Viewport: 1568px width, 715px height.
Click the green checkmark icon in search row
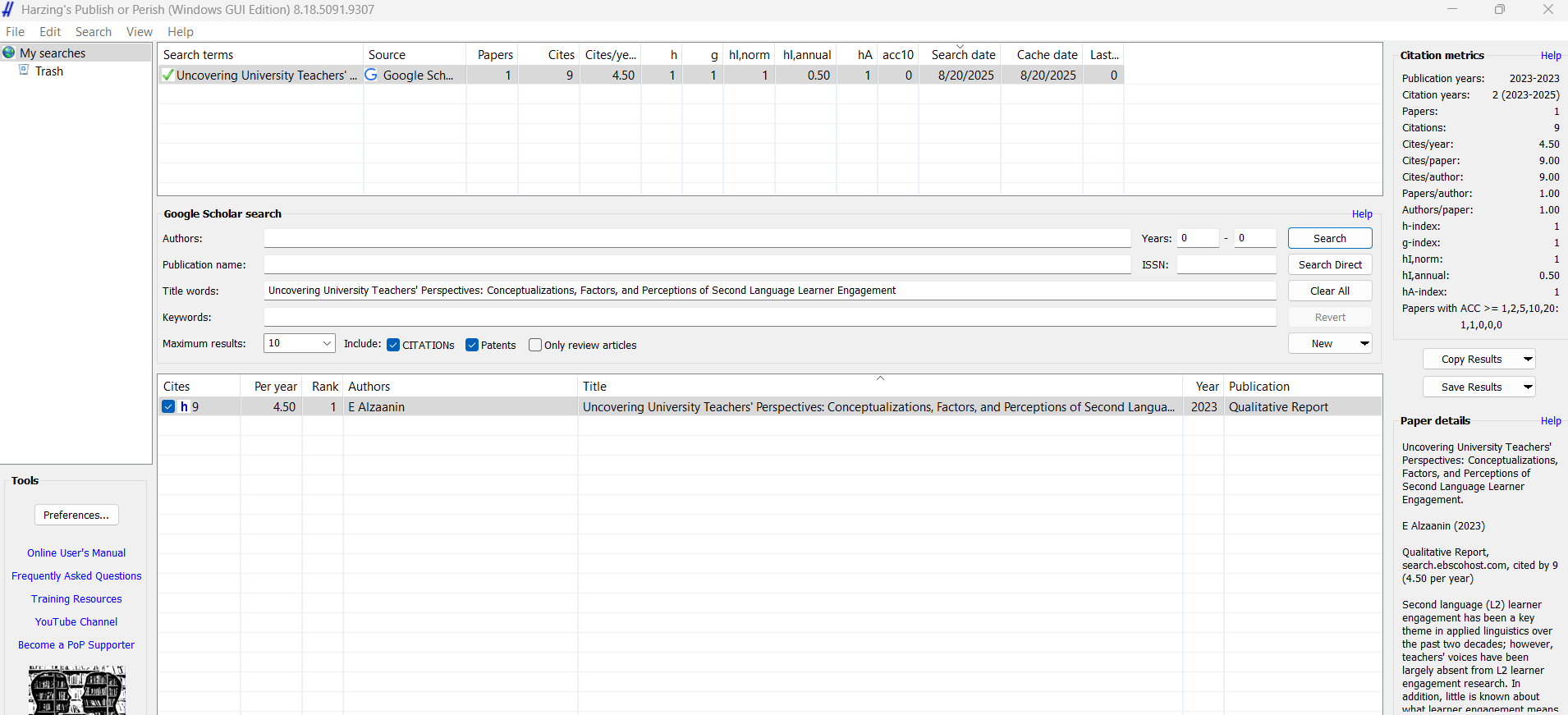click(x=167, y=76)
